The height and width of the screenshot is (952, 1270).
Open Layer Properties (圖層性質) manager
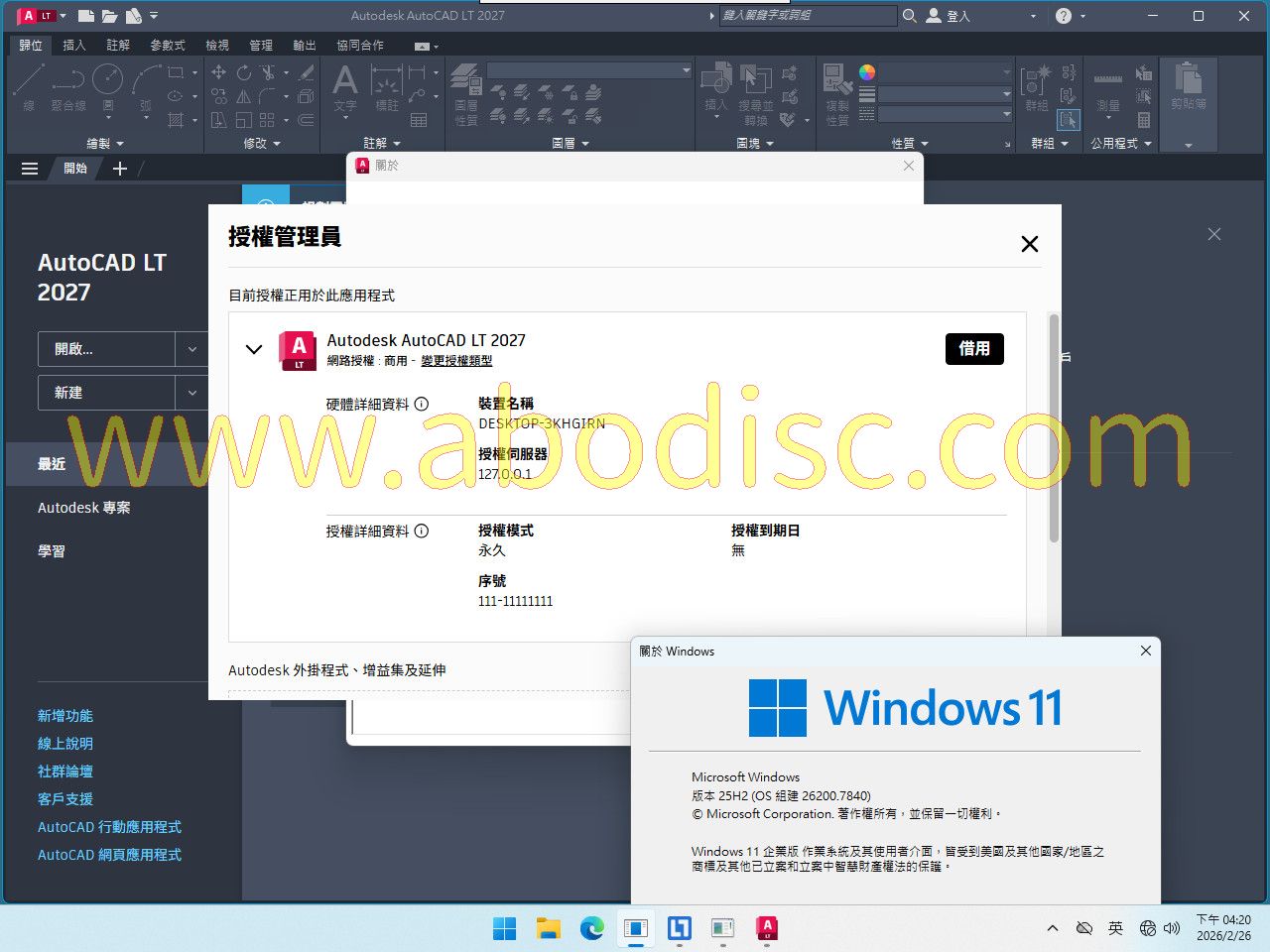pos(465,87)
